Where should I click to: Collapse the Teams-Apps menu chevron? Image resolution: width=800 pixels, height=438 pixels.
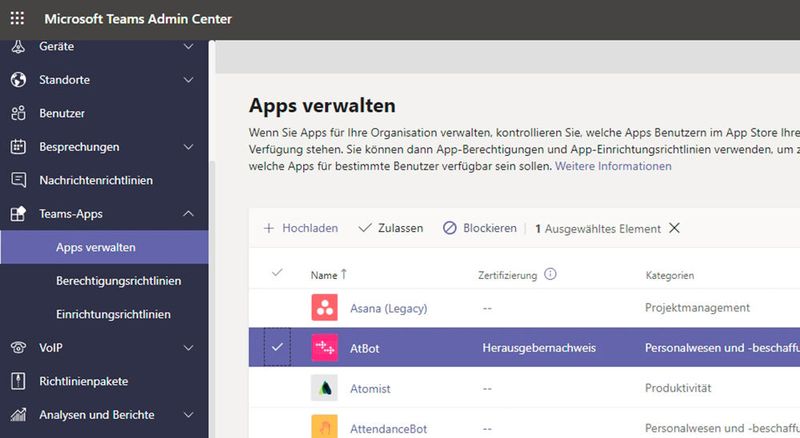188,213
